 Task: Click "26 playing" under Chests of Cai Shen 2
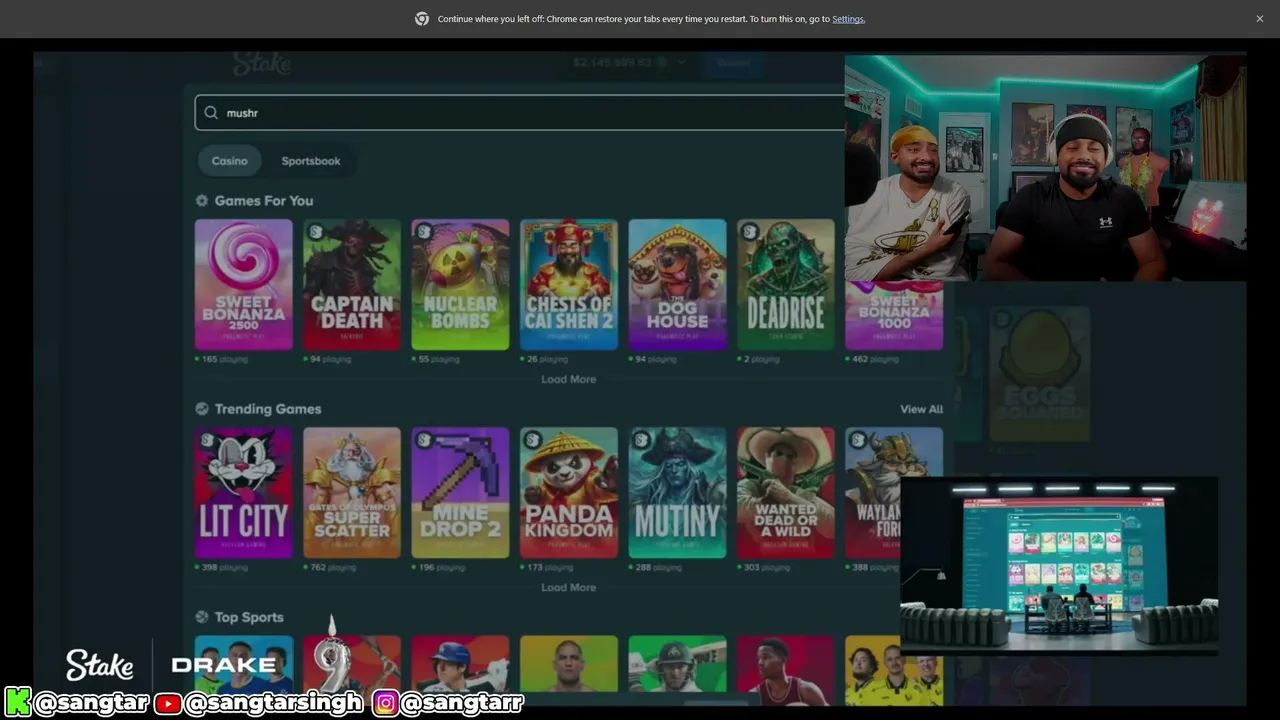[x=545, y=359]
